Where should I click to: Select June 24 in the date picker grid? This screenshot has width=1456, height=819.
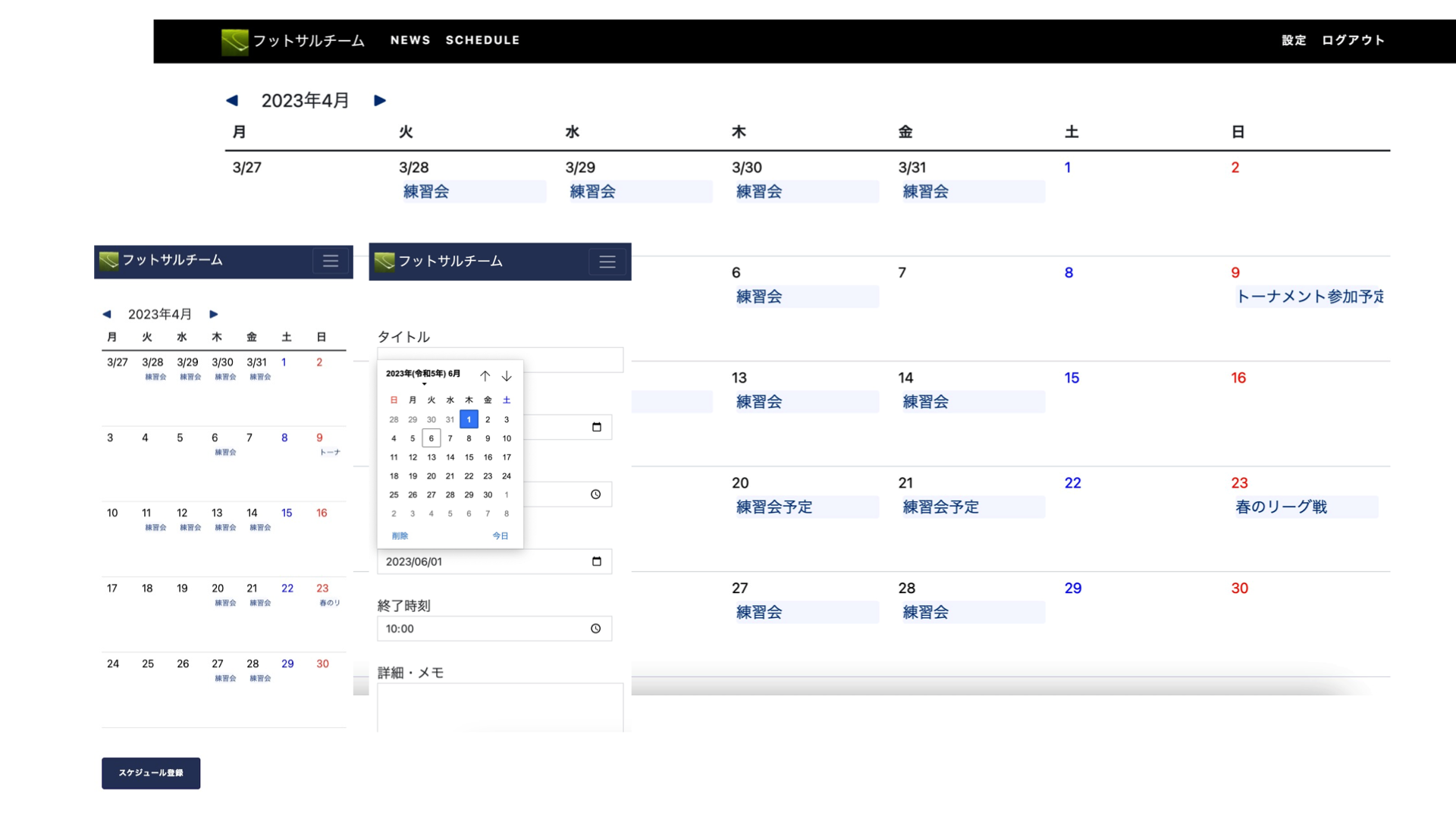[x=507, y=476]
